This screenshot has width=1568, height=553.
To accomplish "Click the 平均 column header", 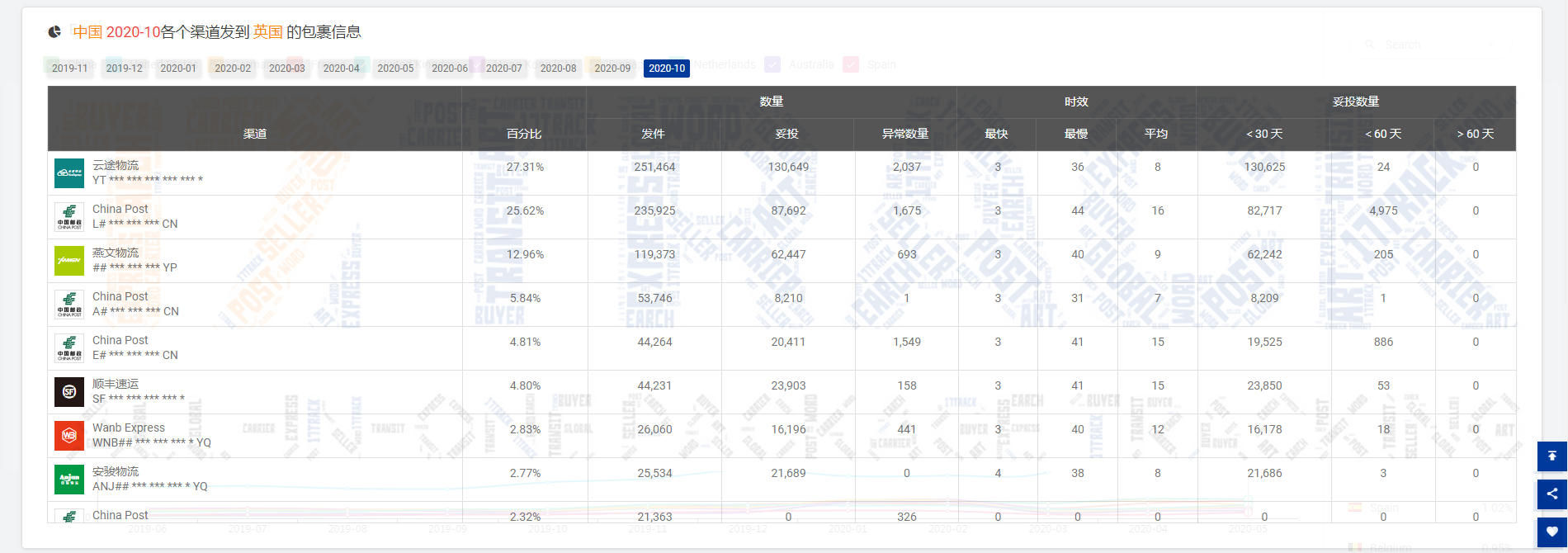I will (1156, 134).
